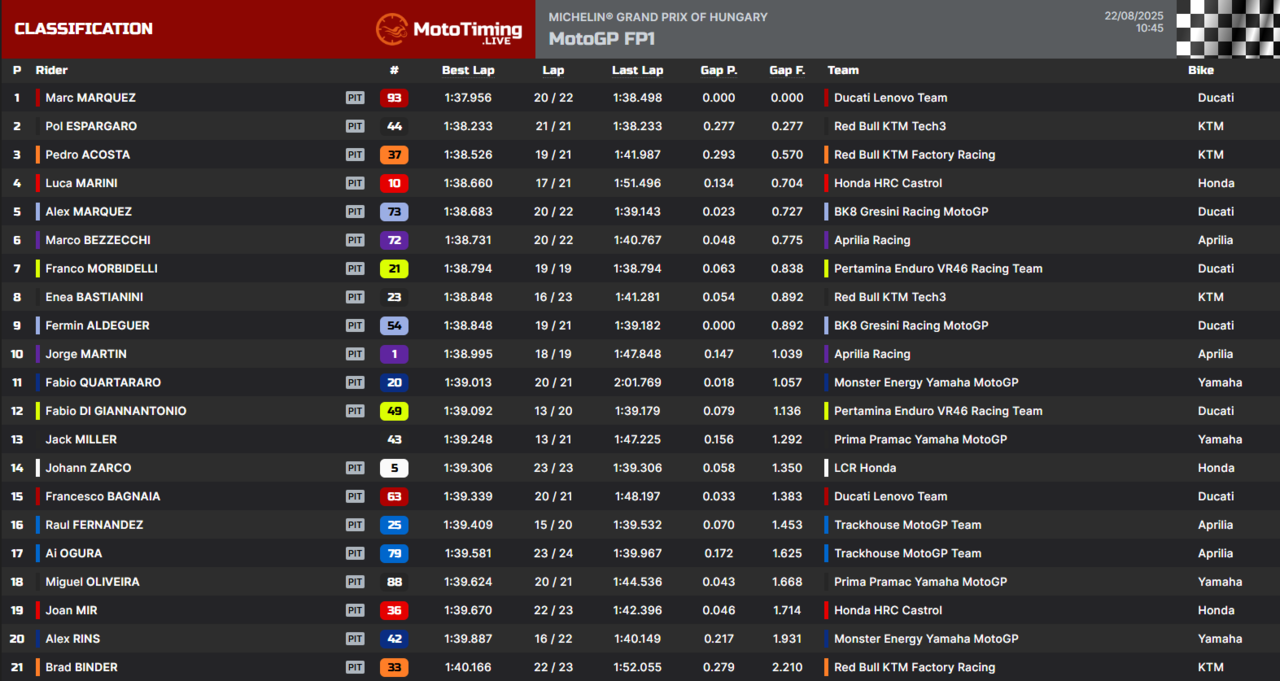Select rider name Raul FERNANDEZ
1280x681 pixels.
coord(94,525)
